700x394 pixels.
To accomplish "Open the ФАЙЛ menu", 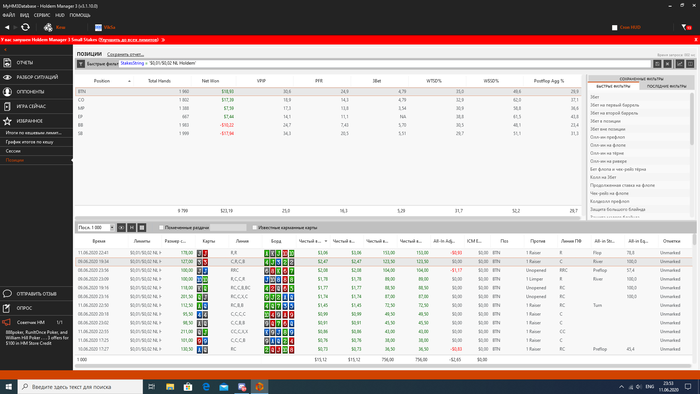I will [8, 15].
